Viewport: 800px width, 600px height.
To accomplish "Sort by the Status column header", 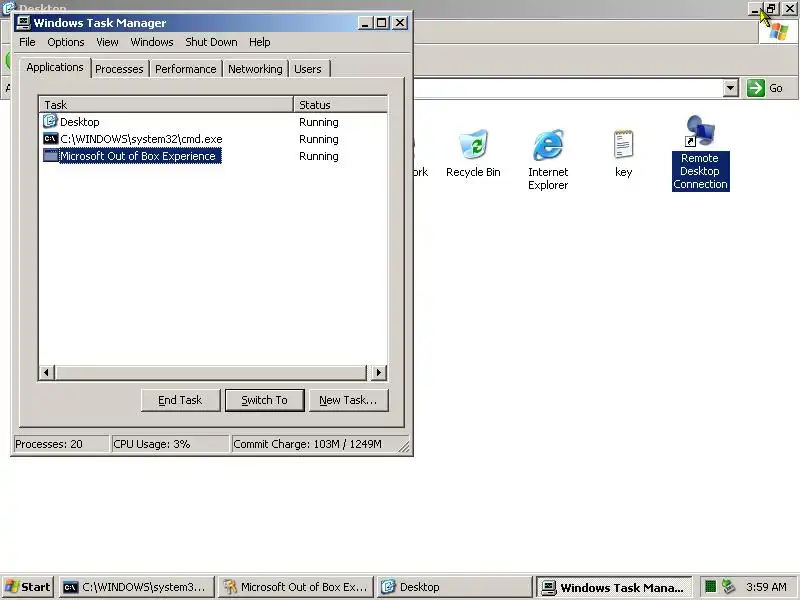I will (340, 105).
